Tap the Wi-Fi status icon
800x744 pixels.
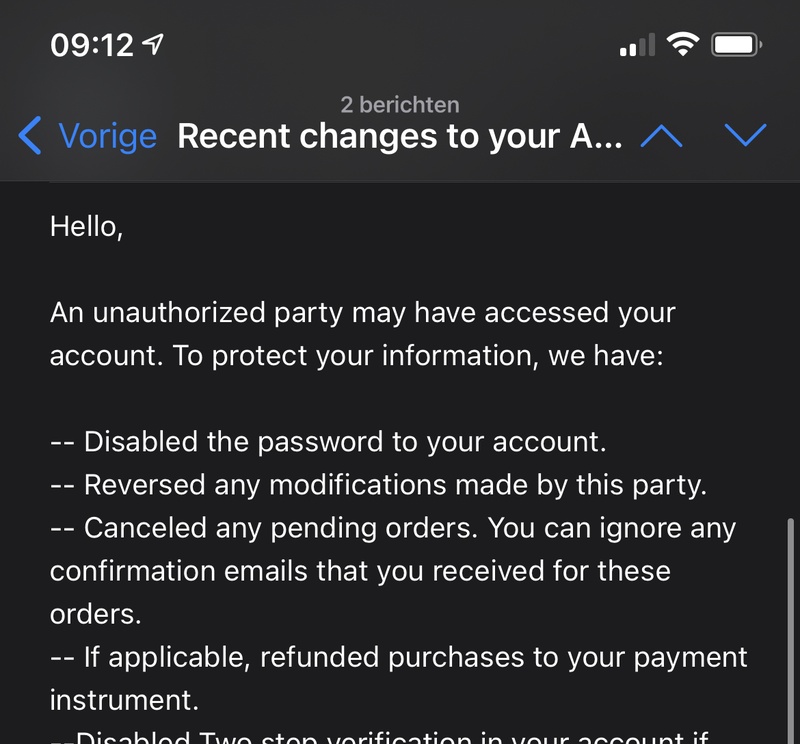click(x=684, y=45)
